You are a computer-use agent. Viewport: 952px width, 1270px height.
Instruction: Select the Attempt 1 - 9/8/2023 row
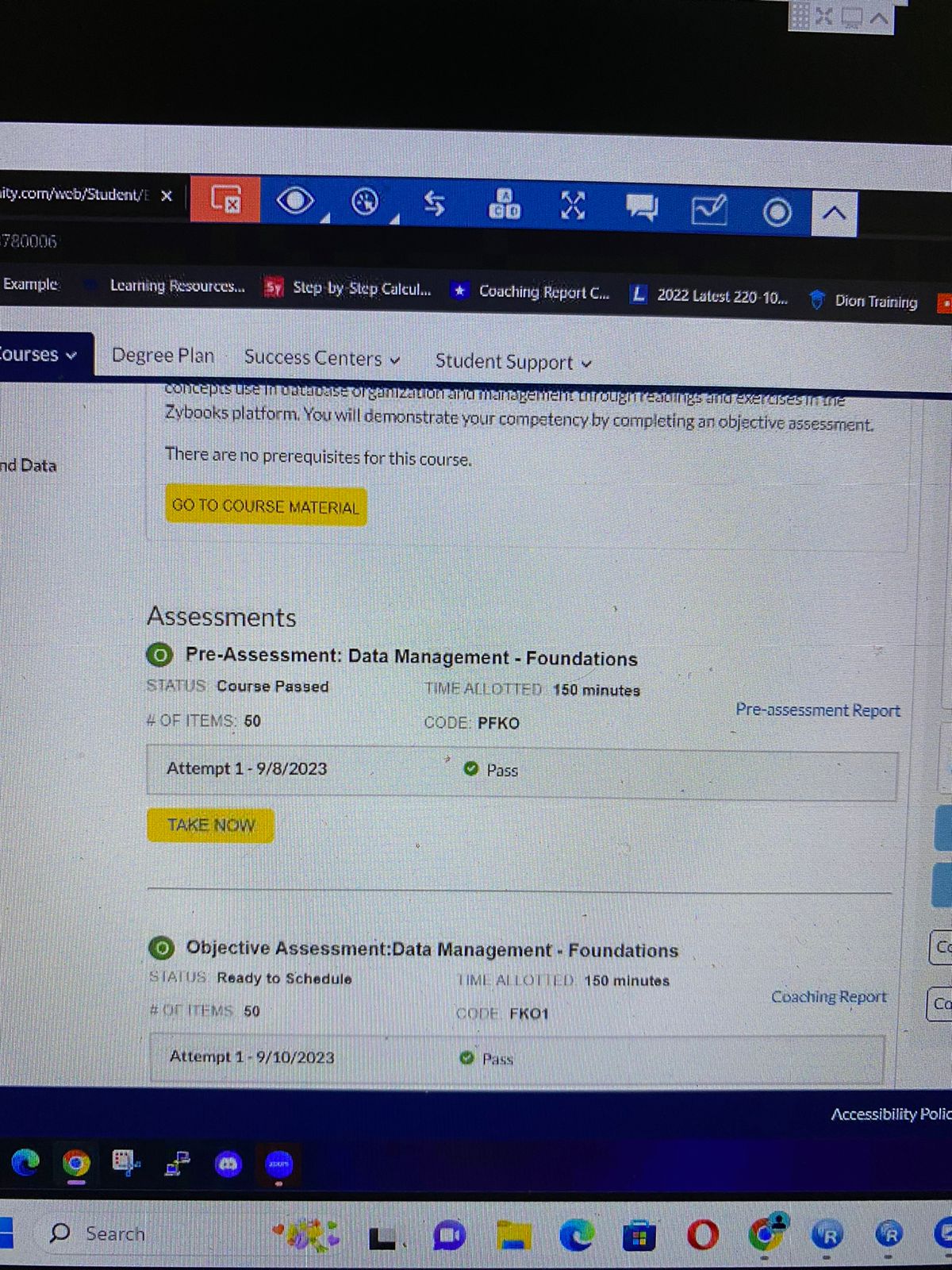pos(522,774)
